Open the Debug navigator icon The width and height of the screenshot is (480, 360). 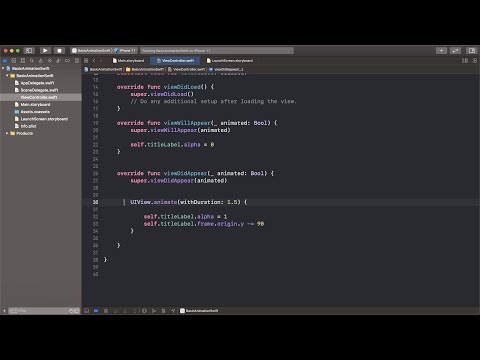59,61
